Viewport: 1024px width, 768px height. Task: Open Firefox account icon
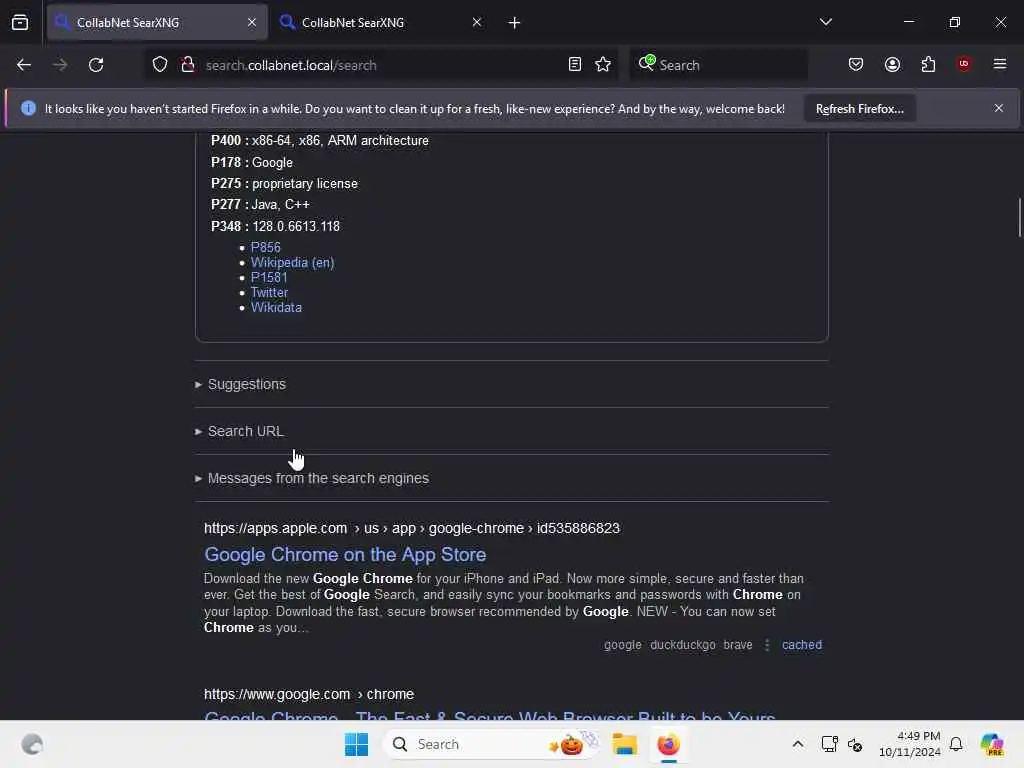(892, 65)
